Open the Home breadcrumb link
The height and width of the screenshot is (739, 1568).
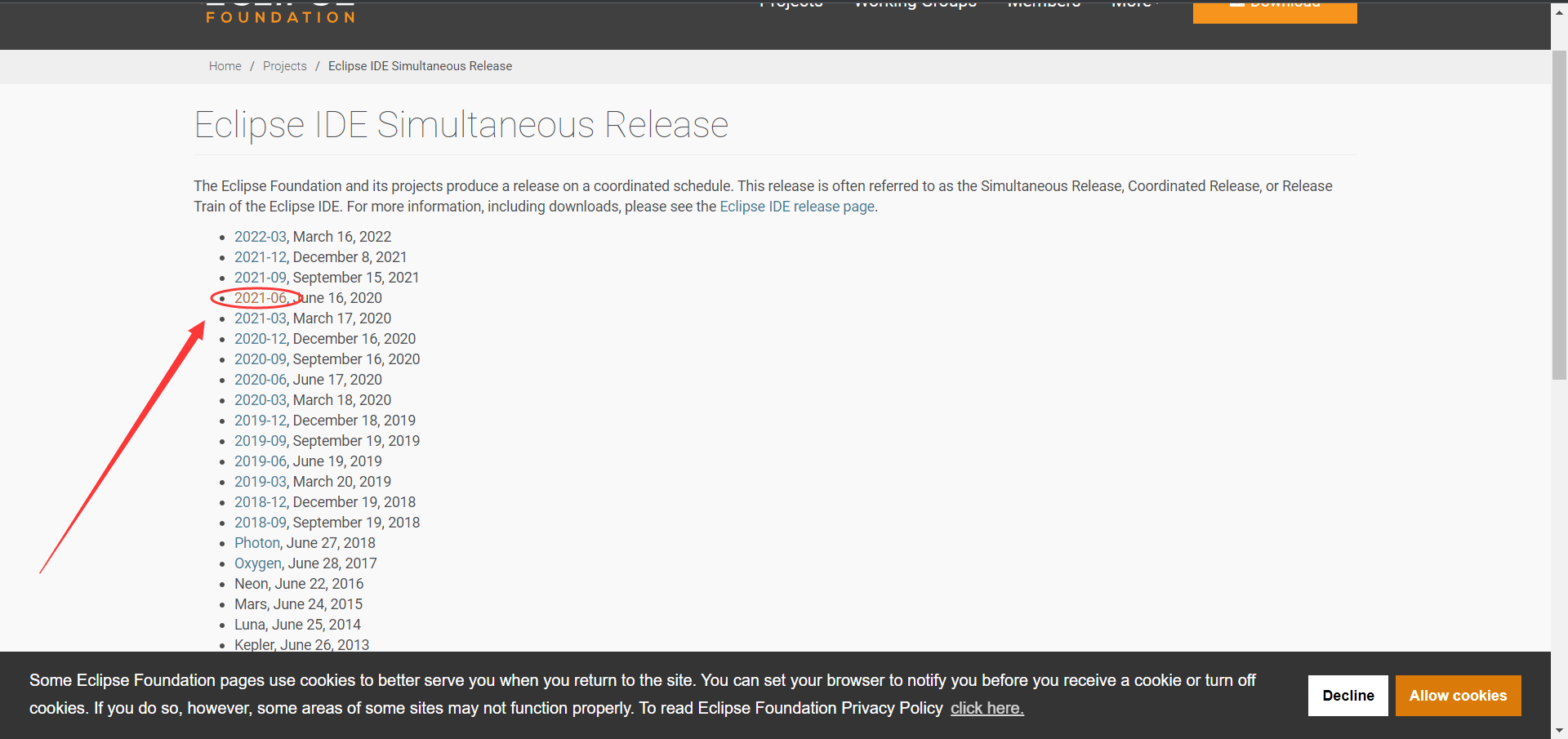pos(225,66)
